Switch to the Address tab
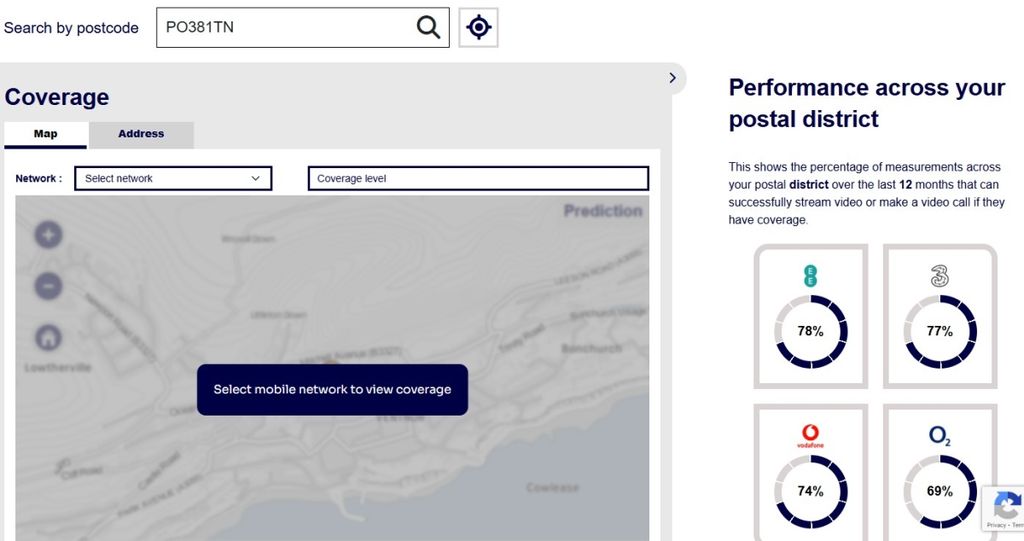Screen dimensions: 1024x541 (x=141, y=134)
